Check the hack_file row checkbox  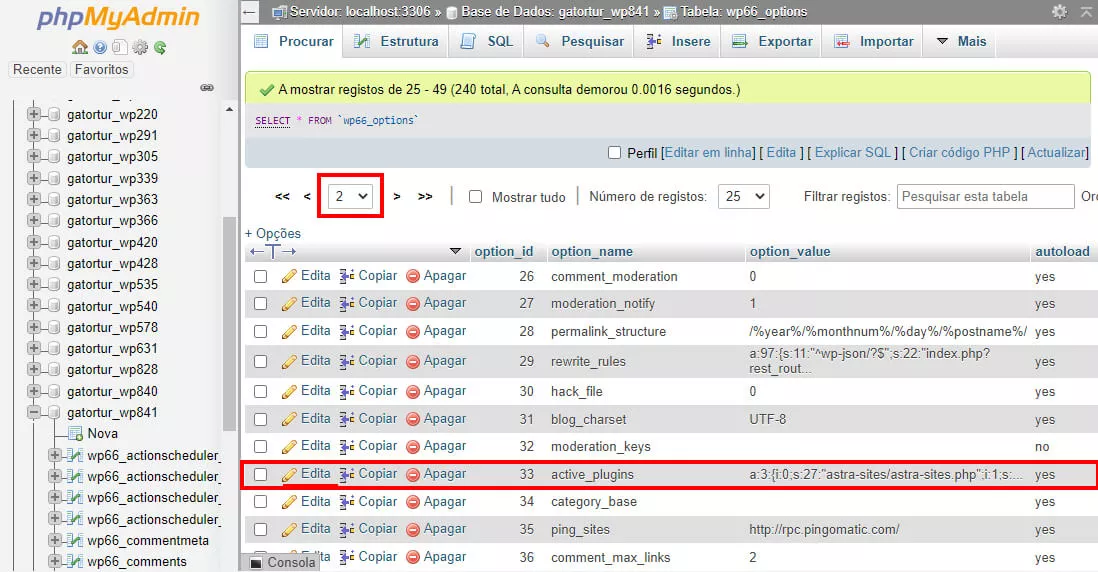(x=260, y=392)
